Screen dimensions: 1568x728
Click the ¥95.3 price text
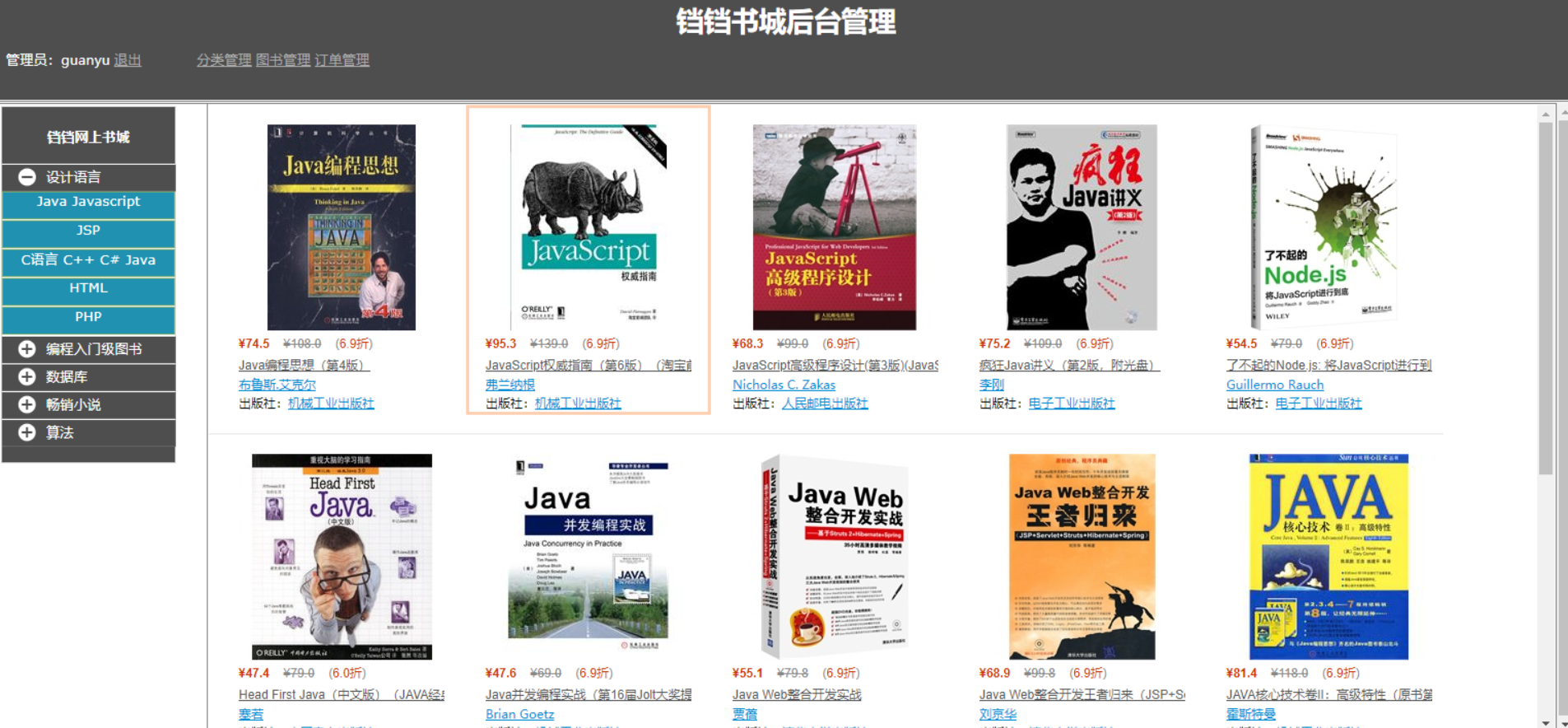pyautogui.click(x=500, y=343)
